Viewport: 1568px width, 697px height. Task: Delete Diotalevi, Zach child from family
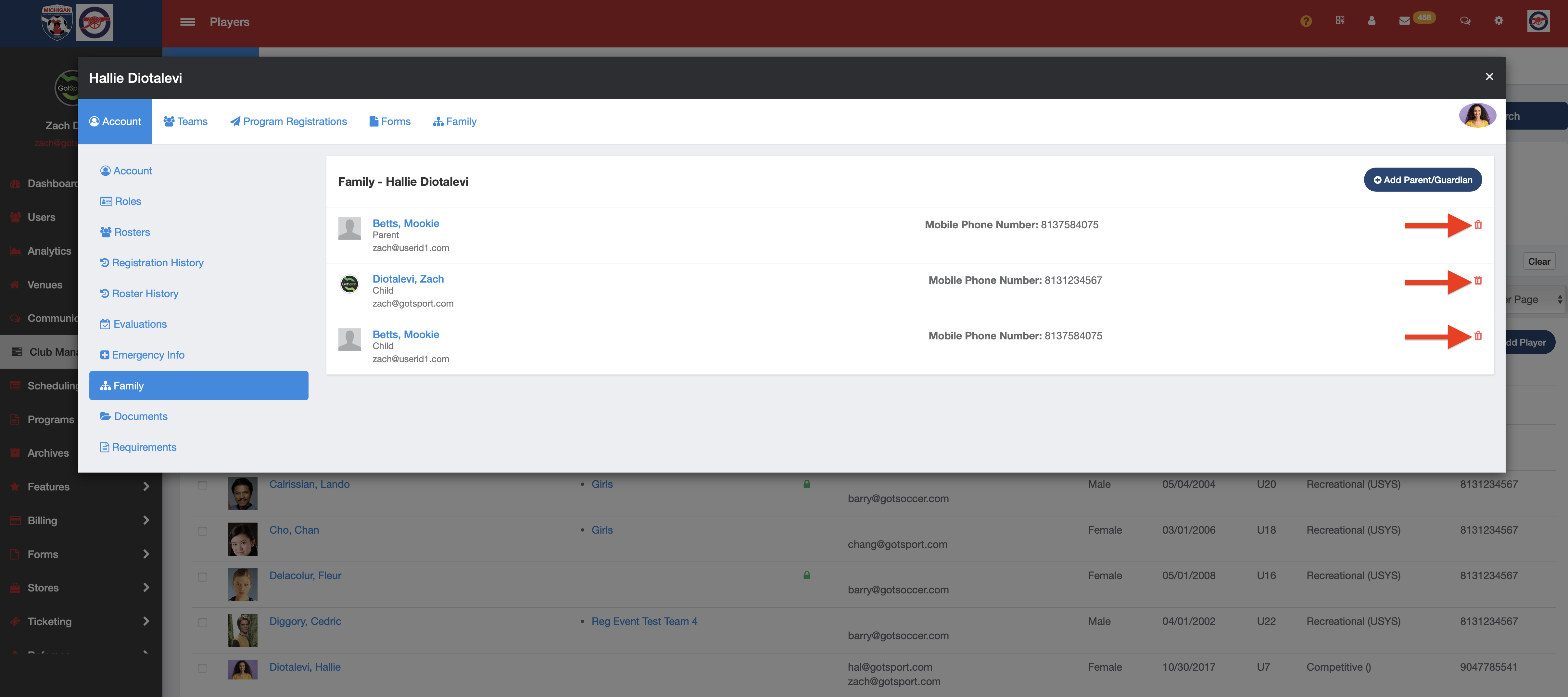[1477, 281]
